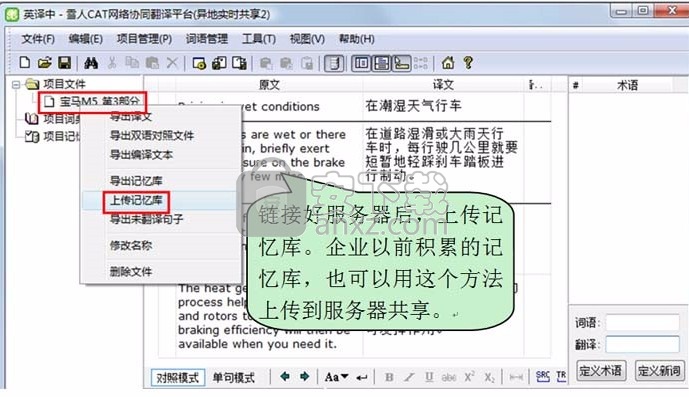
Task: Click the 定义新词 button
Action: 659,371
